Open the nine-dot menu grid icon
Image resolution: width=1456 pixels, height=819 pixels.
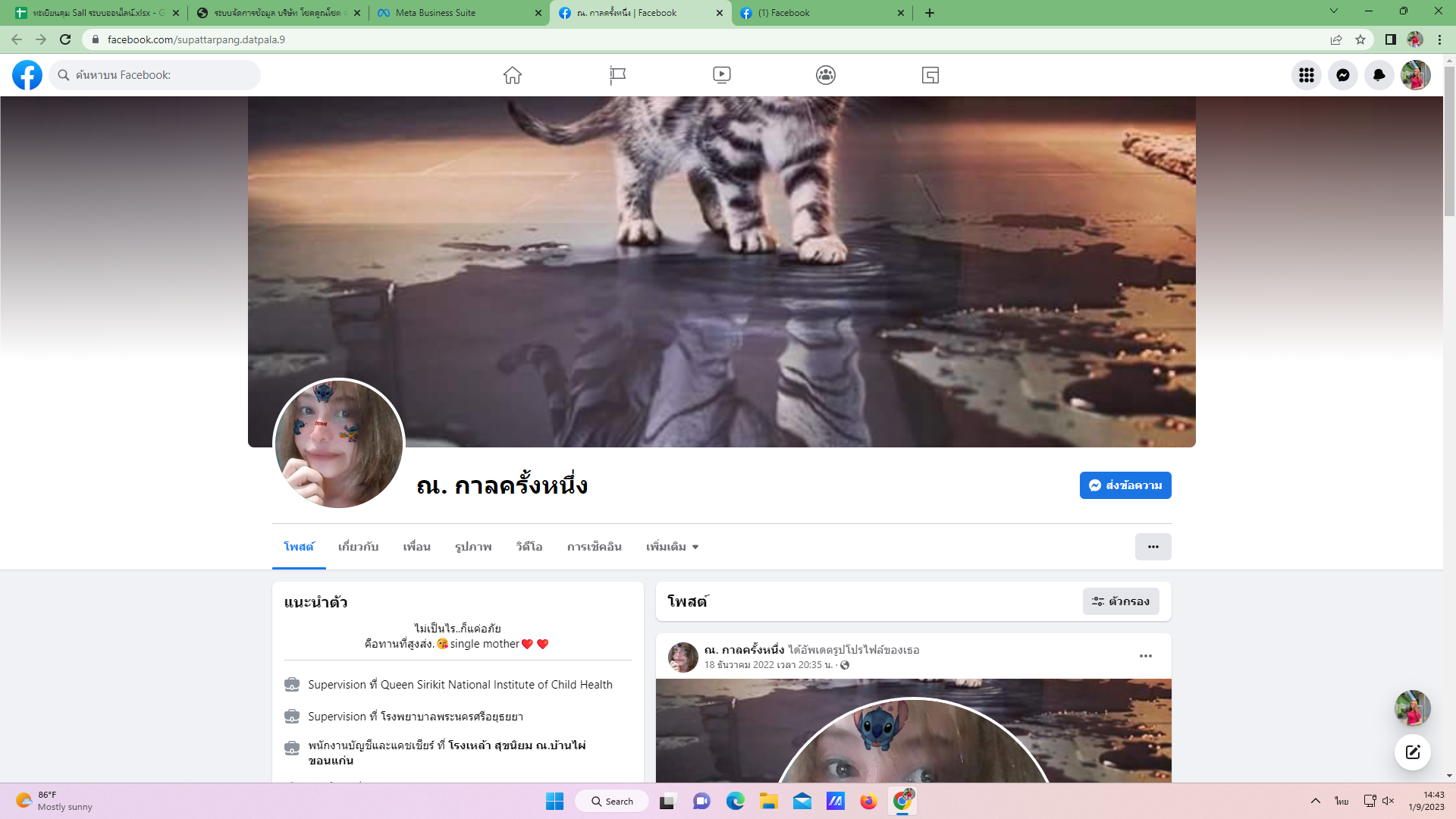pos(1307,75)
